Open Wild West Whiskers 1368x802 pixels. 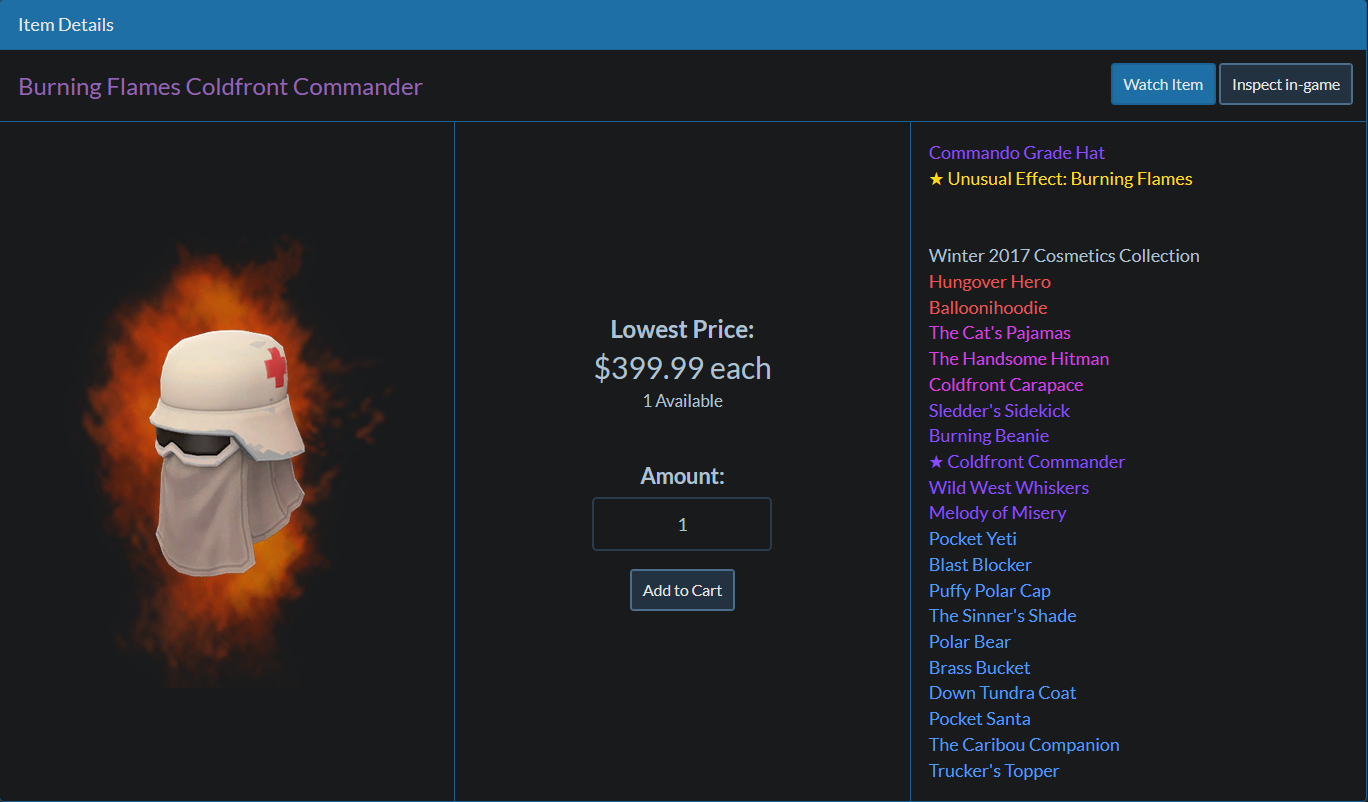pyautogui.click(x=1009, y=488)
